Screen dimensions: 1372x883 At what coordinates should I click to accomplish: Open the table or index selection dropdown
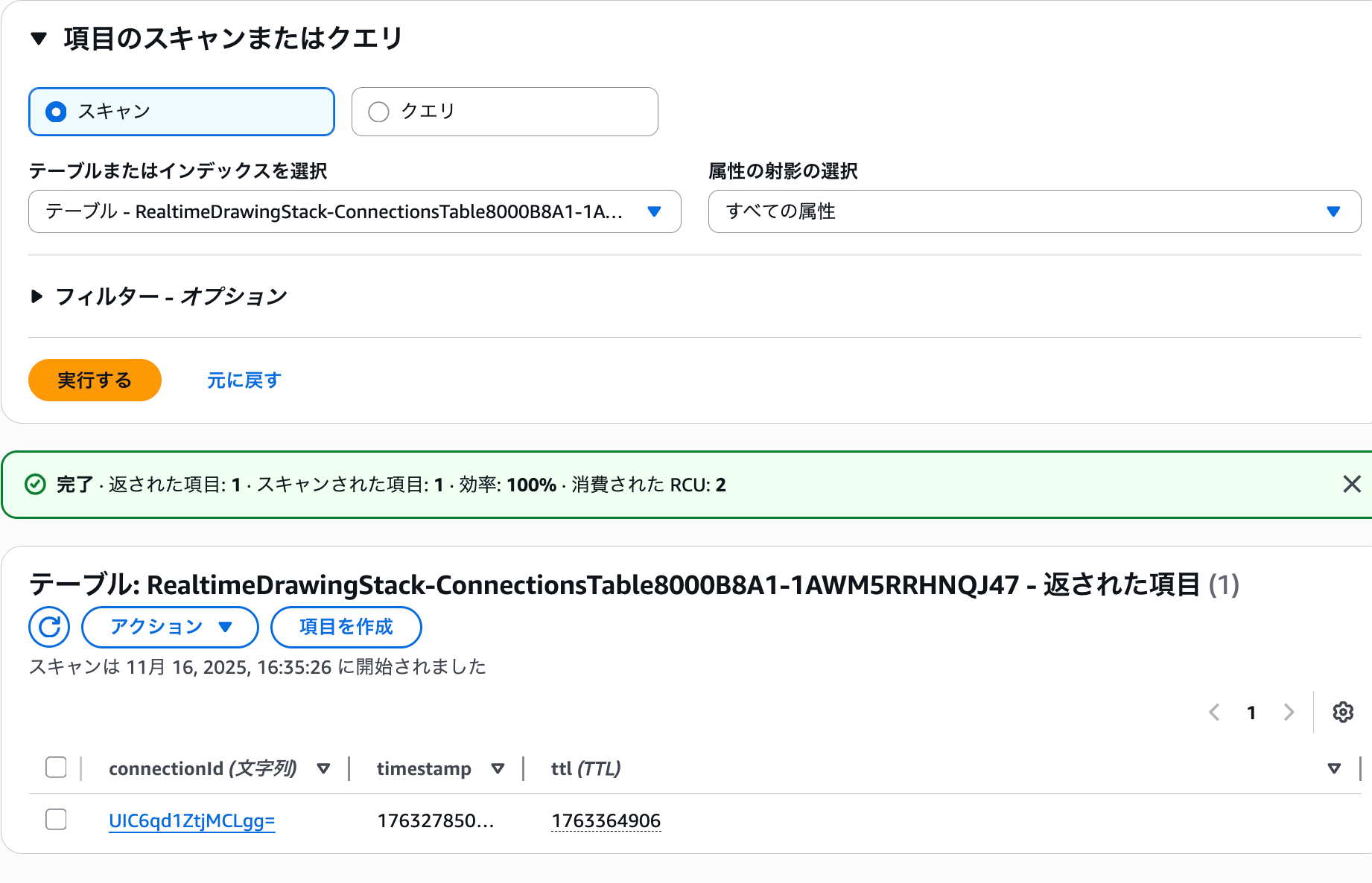pyautogui.click(x=354, y=211)
